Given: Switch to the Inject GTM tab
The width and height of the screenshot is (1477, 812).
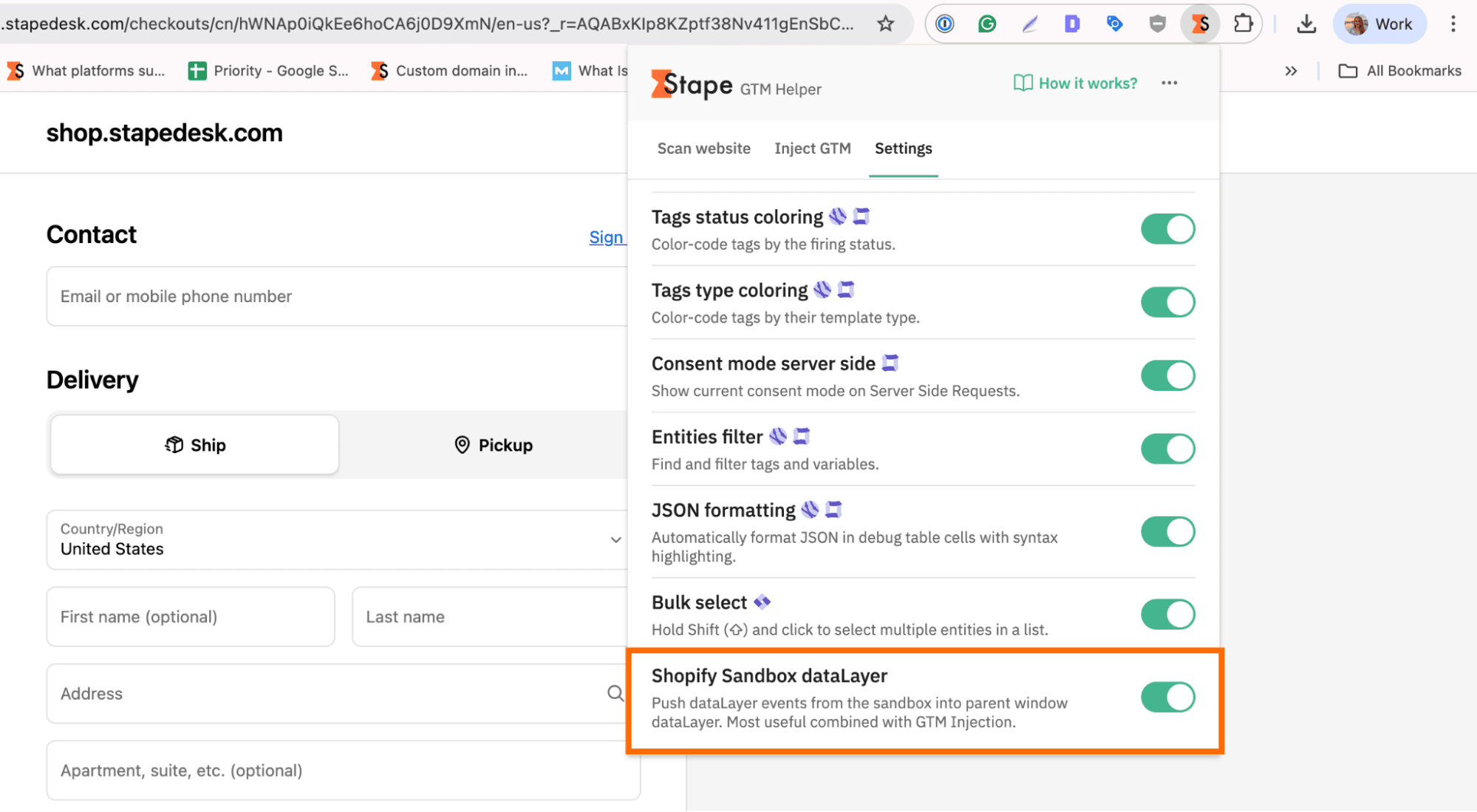Looking at the screenshot, I should click(x=812, y=149).
